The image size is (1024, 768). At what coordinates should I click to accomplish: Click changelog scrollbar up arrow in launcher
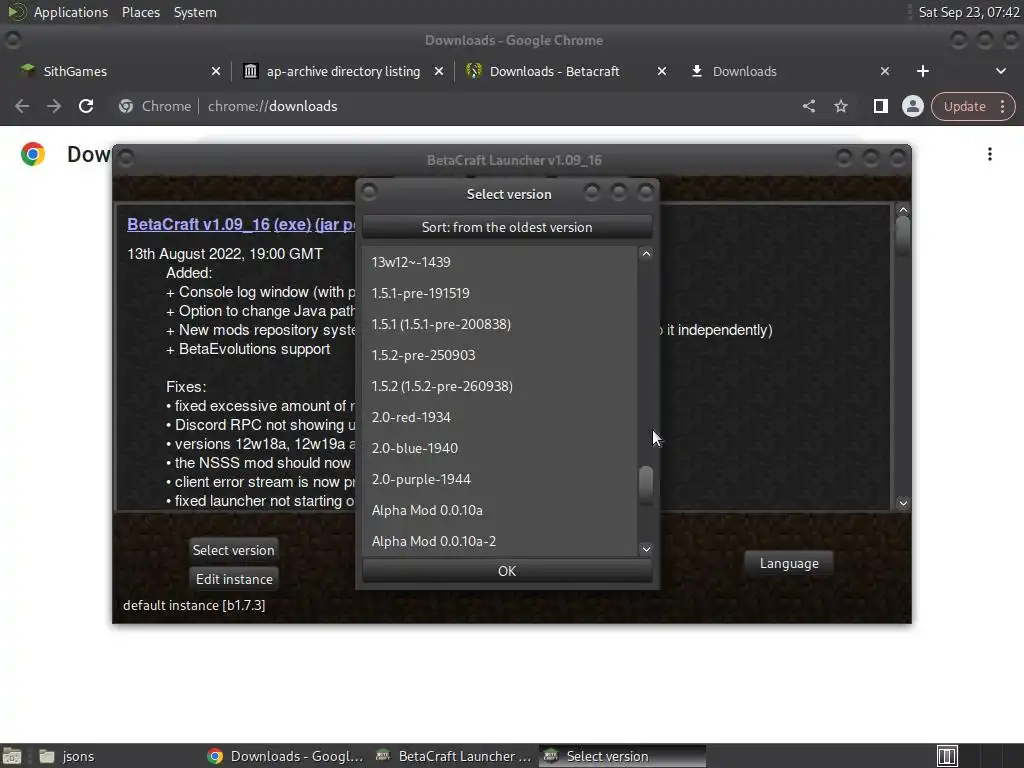pos(903,210)
